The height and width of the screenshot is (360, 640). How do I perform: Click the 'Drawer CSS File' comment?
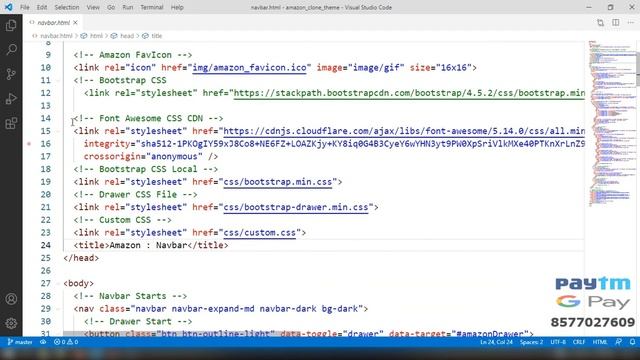[x=136, y=194]
